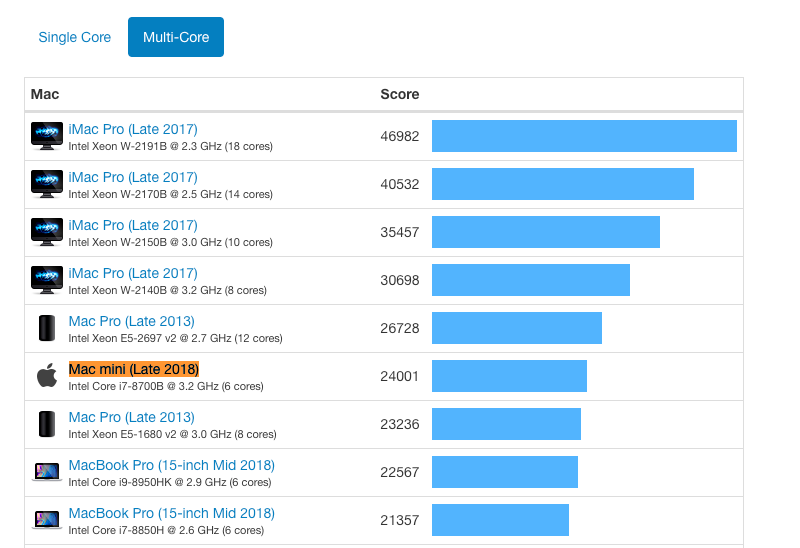Screen dimensions: 800x548
Task: Click score value 24001
Action: click(399, 376)
